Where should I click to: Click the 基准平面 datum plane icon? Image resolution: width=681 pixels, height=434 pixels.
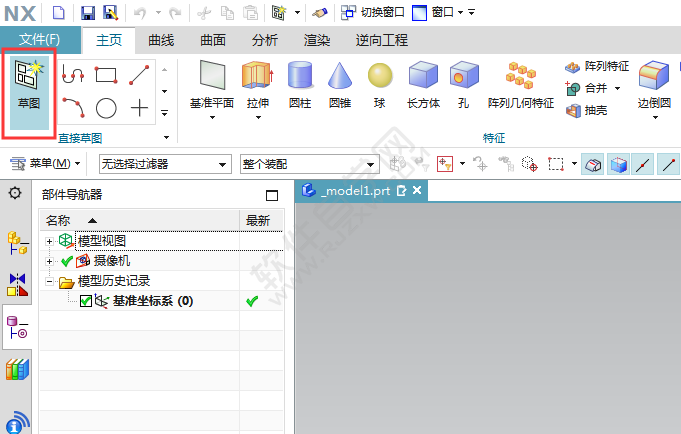(212, 76)
